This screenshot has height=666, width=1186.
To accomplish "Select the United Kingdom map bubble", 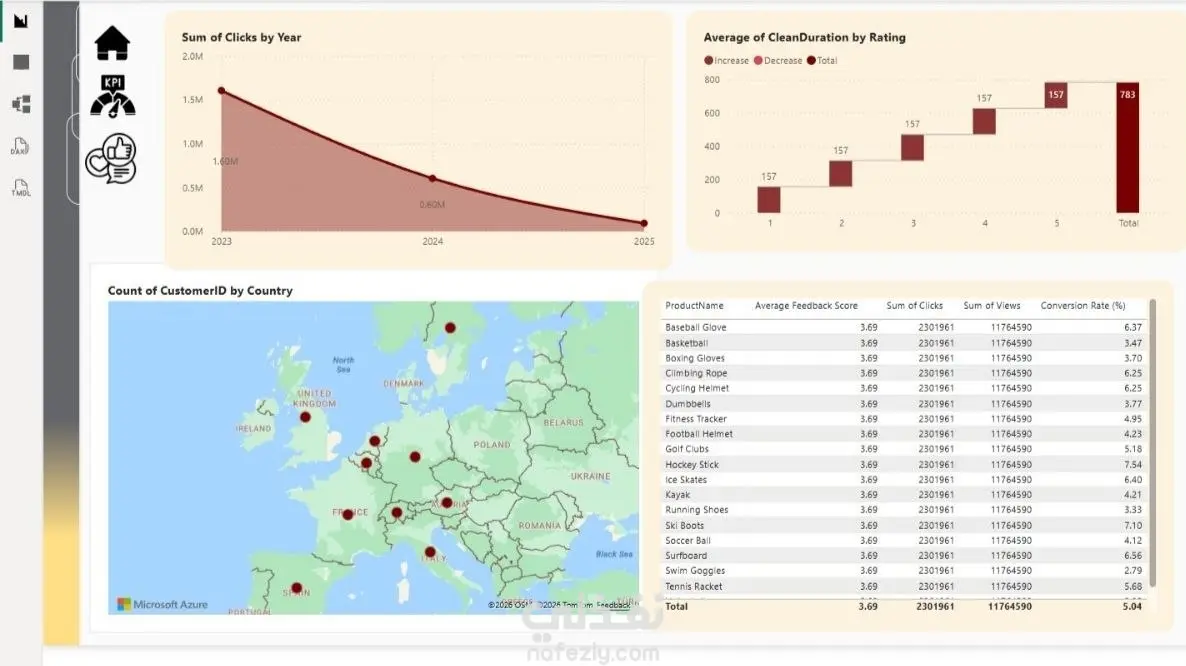I will [305, 417].
